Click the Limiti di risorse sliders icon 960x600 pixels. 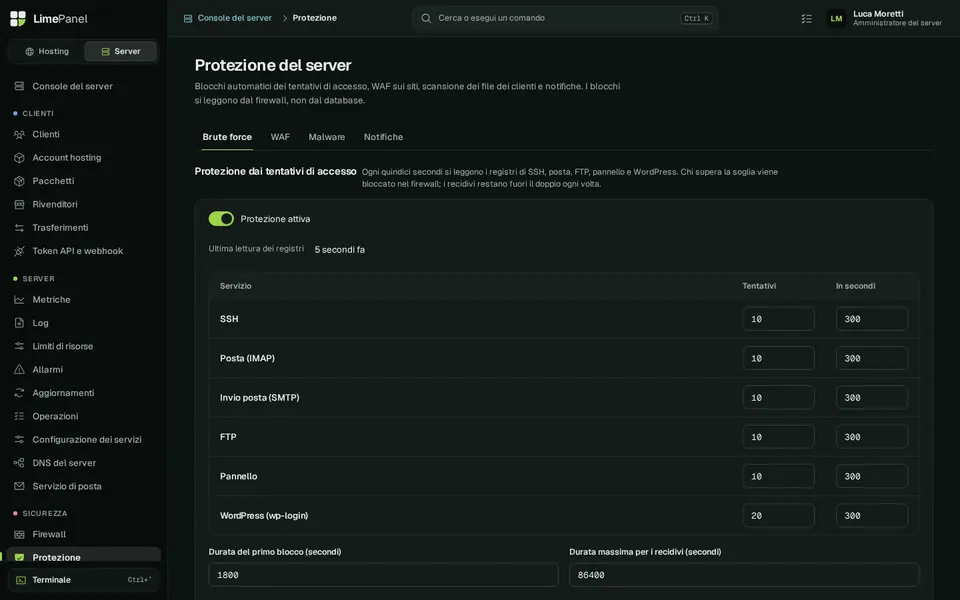click(19, 346)
